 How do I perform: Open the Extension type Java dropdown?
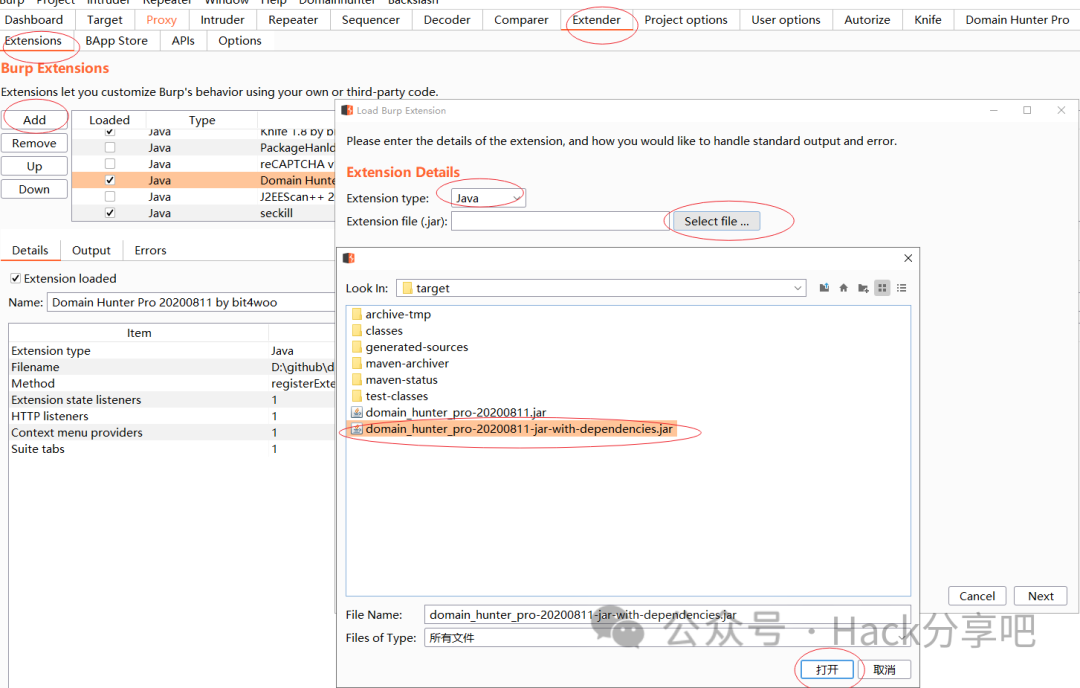[x=488, y=198]
